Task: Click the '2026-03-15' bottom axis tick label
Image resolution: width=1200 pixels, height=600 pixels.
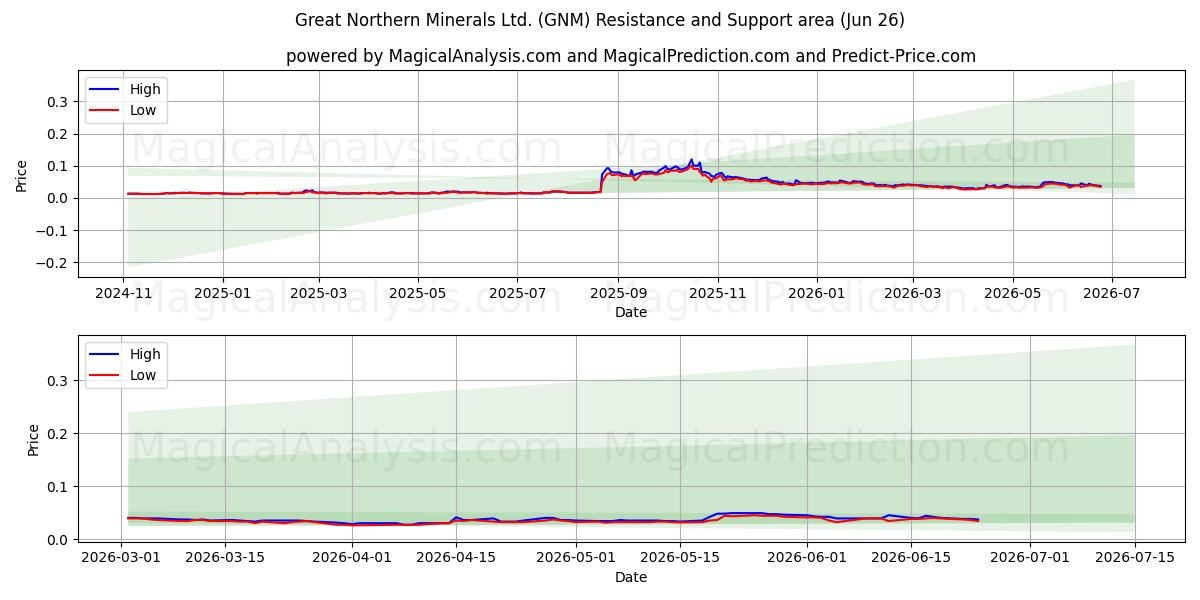Action: (223, 559)
